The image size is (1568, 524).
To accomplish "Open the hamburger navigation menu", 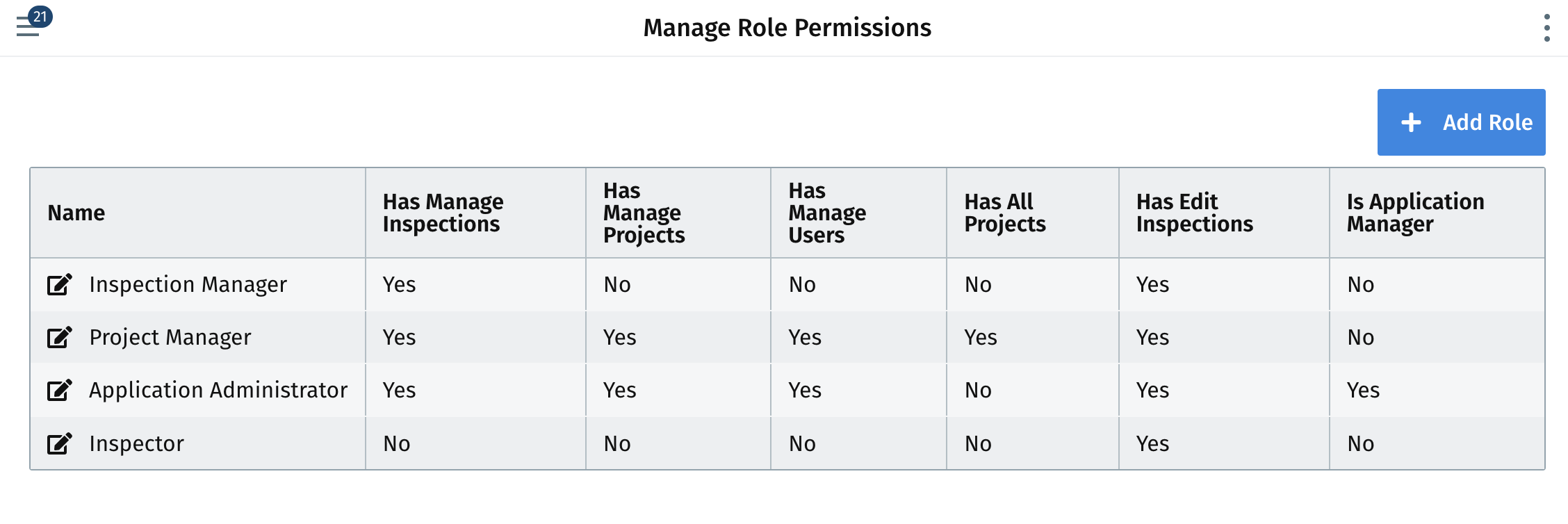I will pos(27,28).
